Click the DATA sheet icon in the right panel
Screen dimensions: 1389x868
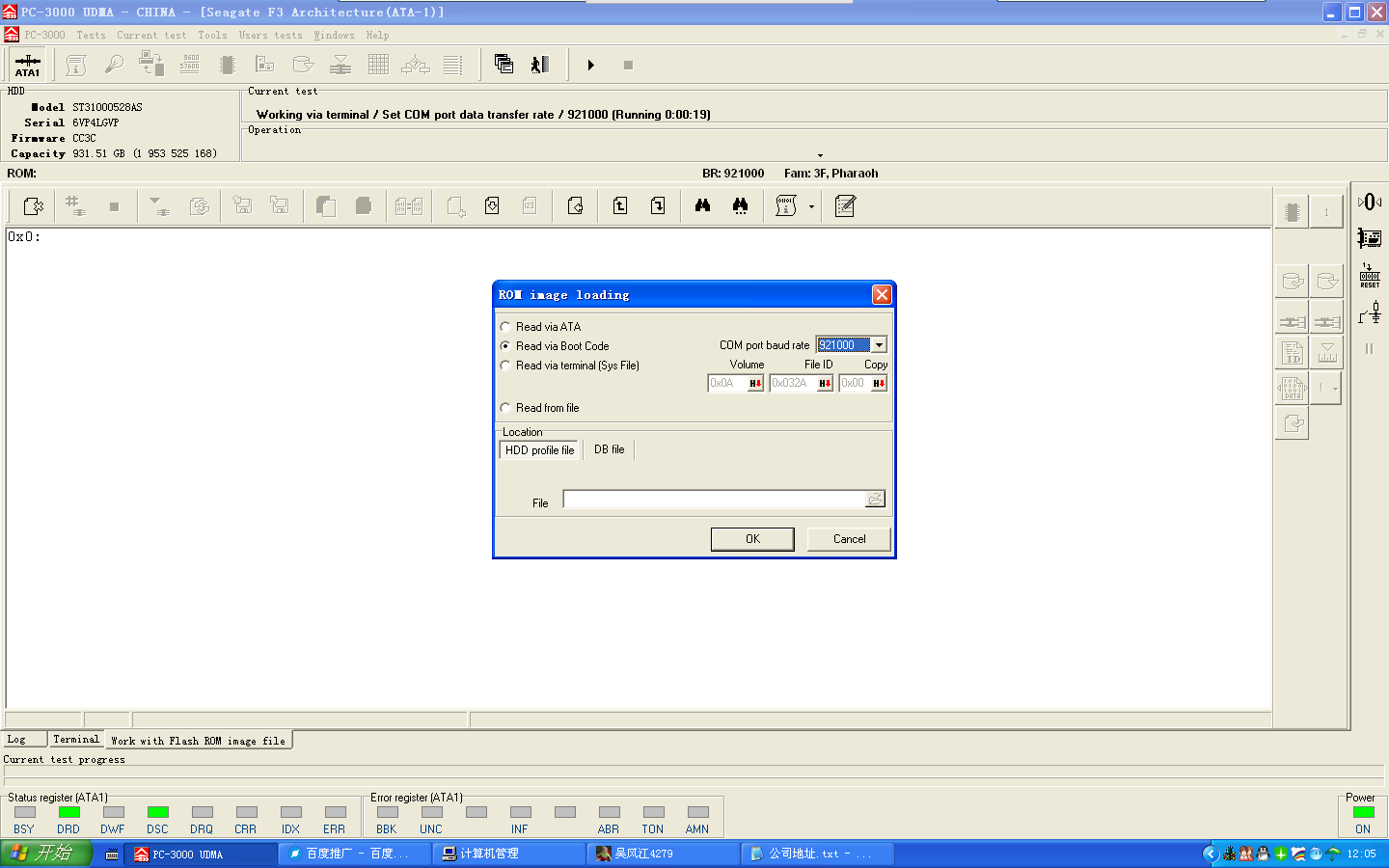pos(1293,388)
